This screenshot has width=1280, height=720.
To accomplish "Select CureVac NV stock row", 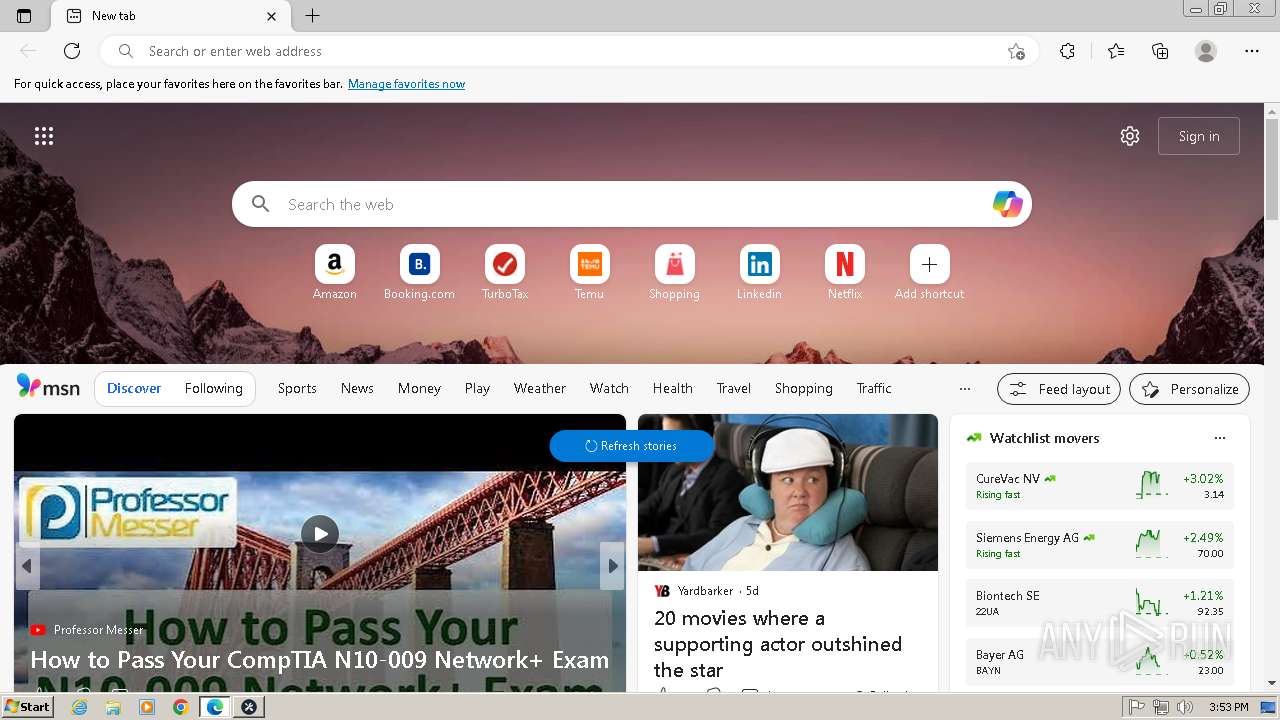I will tap(1100, 487).
